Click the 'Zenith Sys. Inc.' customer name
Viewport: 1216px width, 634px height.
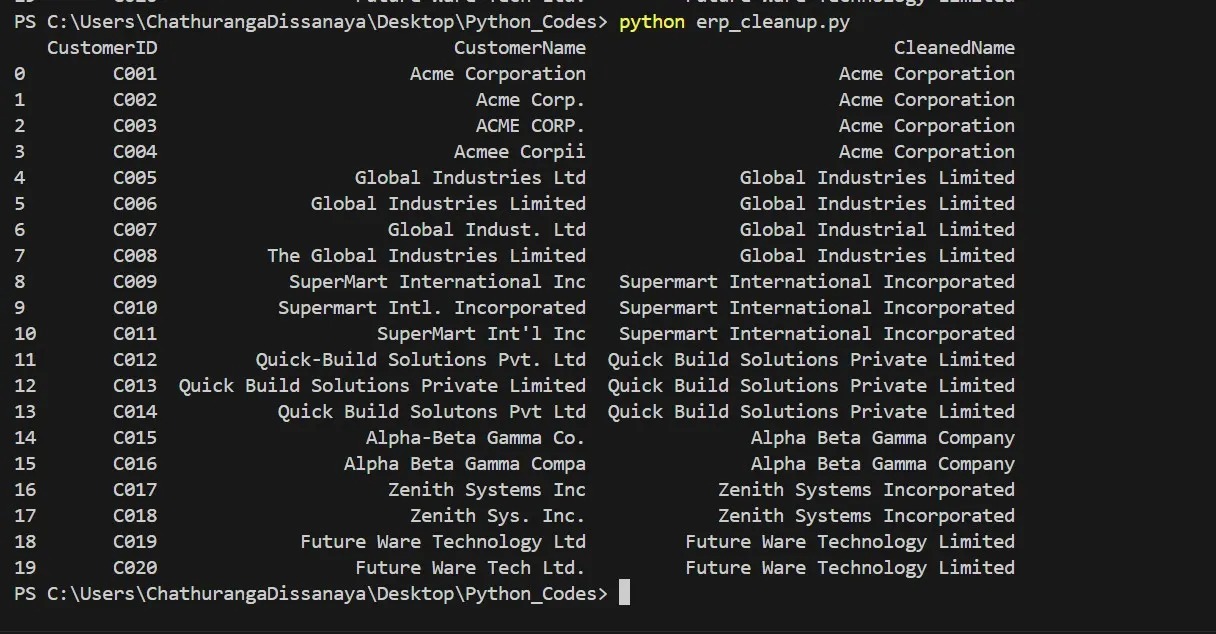(x=498, y=516)
